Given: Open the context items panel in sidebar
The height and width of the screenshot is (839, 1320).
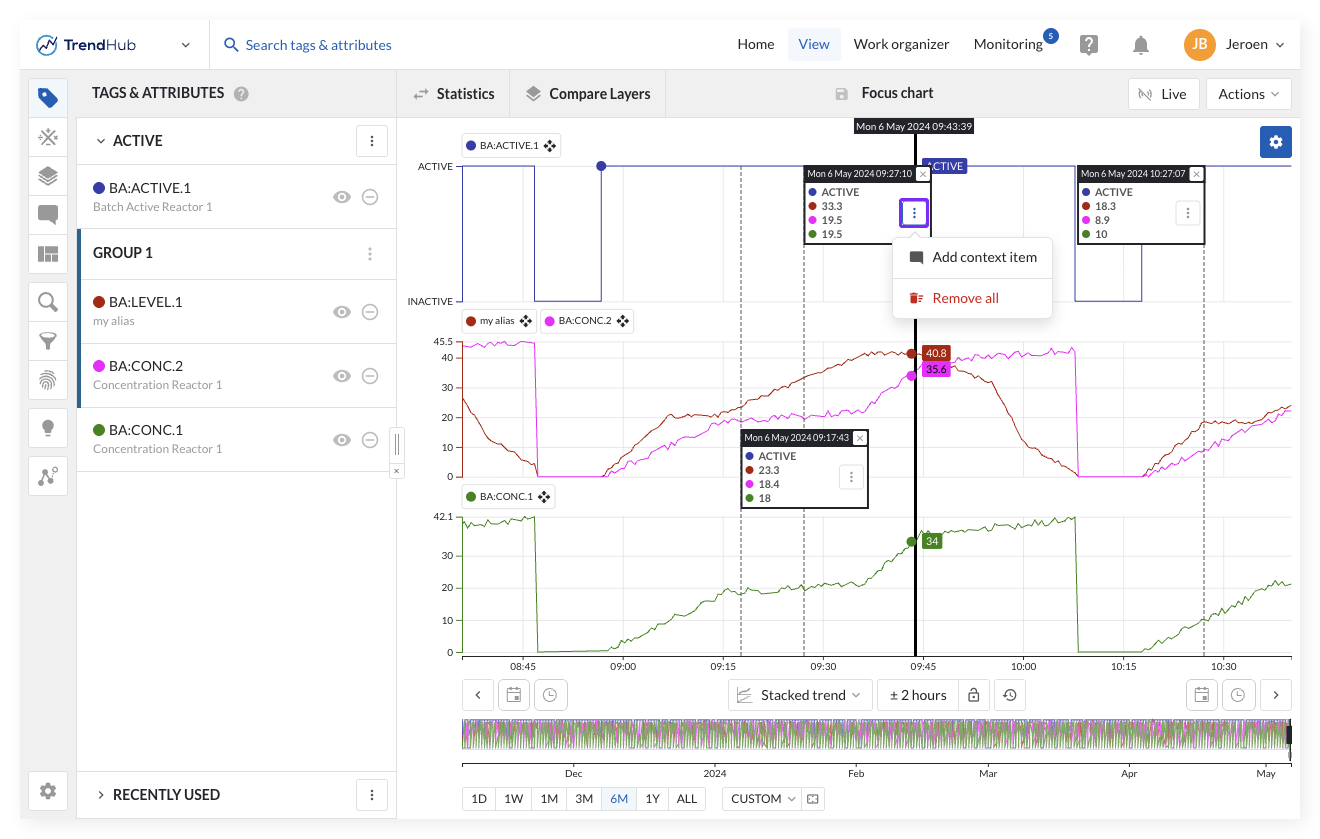Looking at the screenshot, I should (x=47, y=215).
